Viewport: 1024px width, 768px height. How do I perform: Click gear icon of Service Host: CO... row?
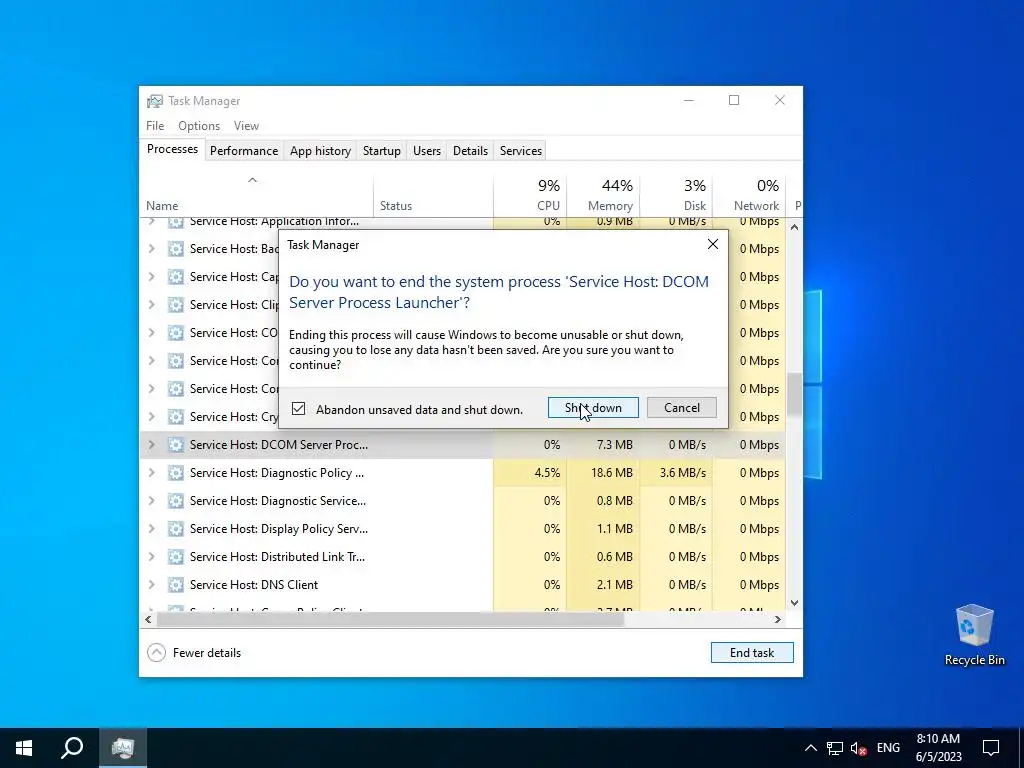[175, 333]
